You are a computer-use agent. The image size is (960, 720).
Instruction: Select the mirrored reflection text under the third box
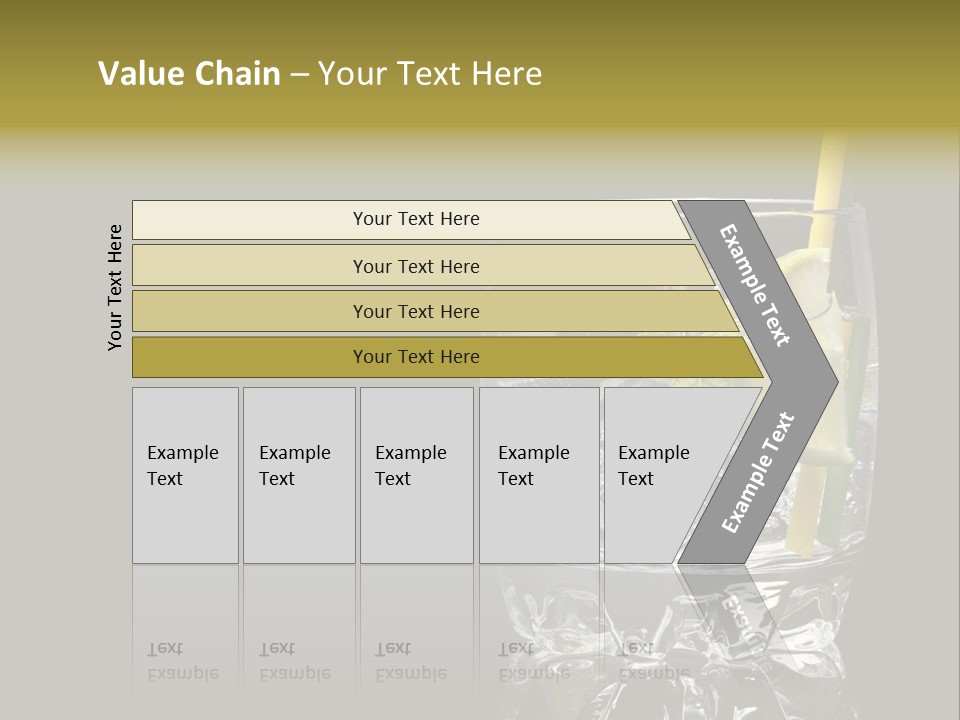click(x=410, y=661)
